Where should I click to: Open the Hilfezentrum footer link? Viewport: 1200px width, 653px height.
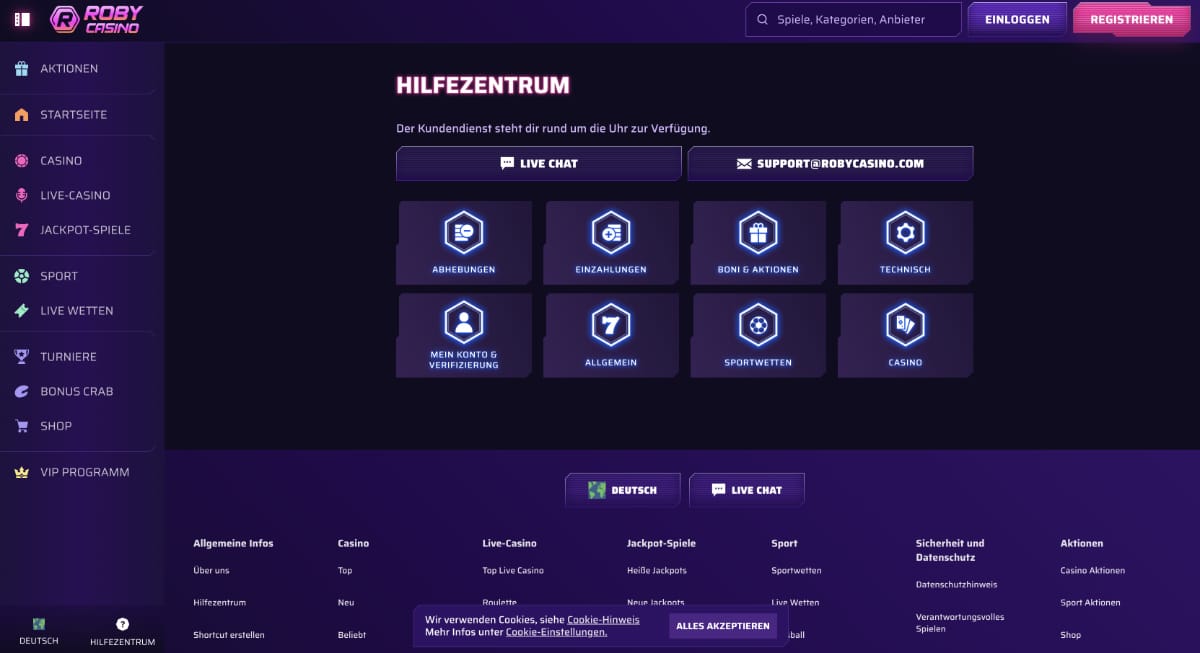(x=219, y=602)
